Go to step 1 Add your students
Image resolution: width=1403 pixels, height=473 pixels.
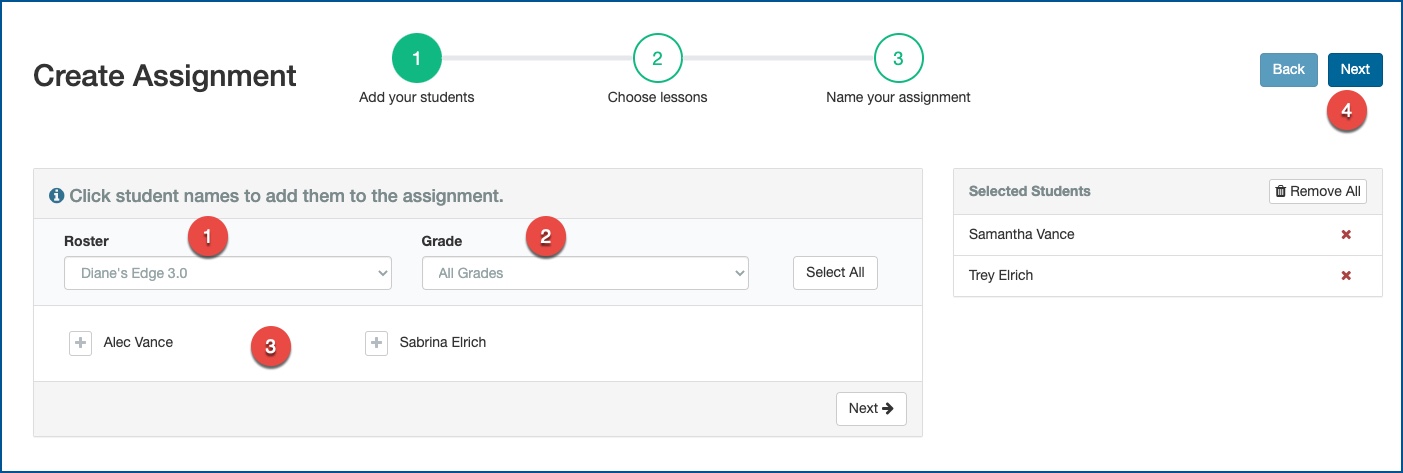[417, 59]
